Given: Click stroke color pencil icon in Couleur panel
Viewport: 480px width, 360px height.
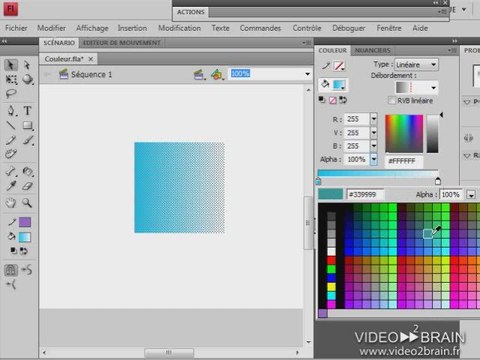Looking at the screenshot, I should pyautogui.click(x=326, y=66).
